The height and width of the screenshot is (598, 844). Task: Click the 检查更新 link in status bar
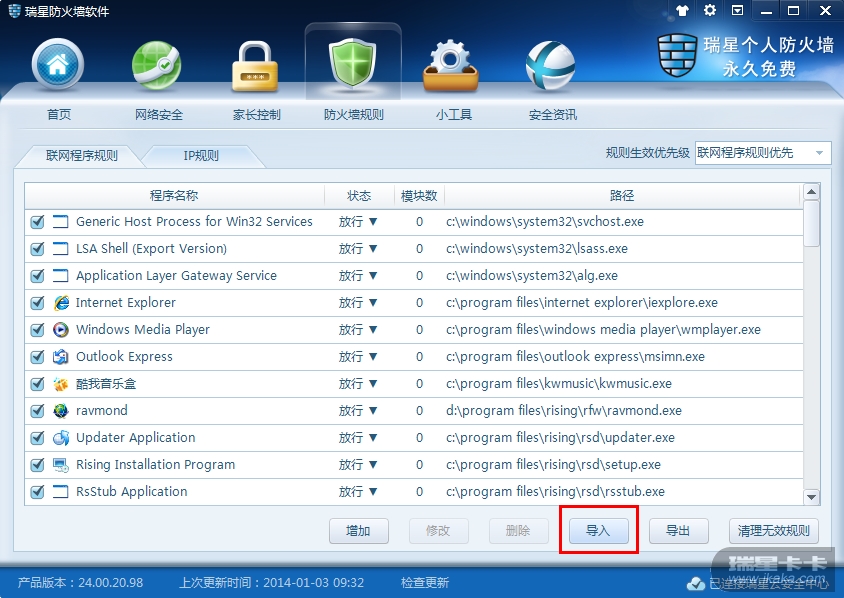tap(425, 583)
